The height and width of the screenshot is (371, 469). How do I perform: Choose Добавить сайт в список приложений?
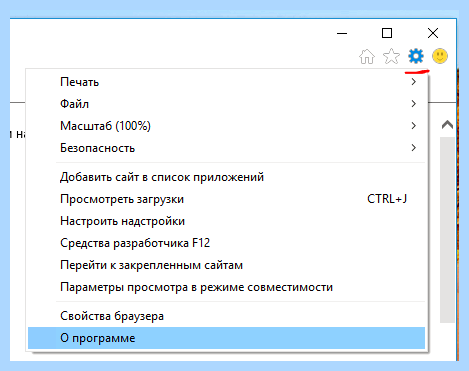point(226,177)
